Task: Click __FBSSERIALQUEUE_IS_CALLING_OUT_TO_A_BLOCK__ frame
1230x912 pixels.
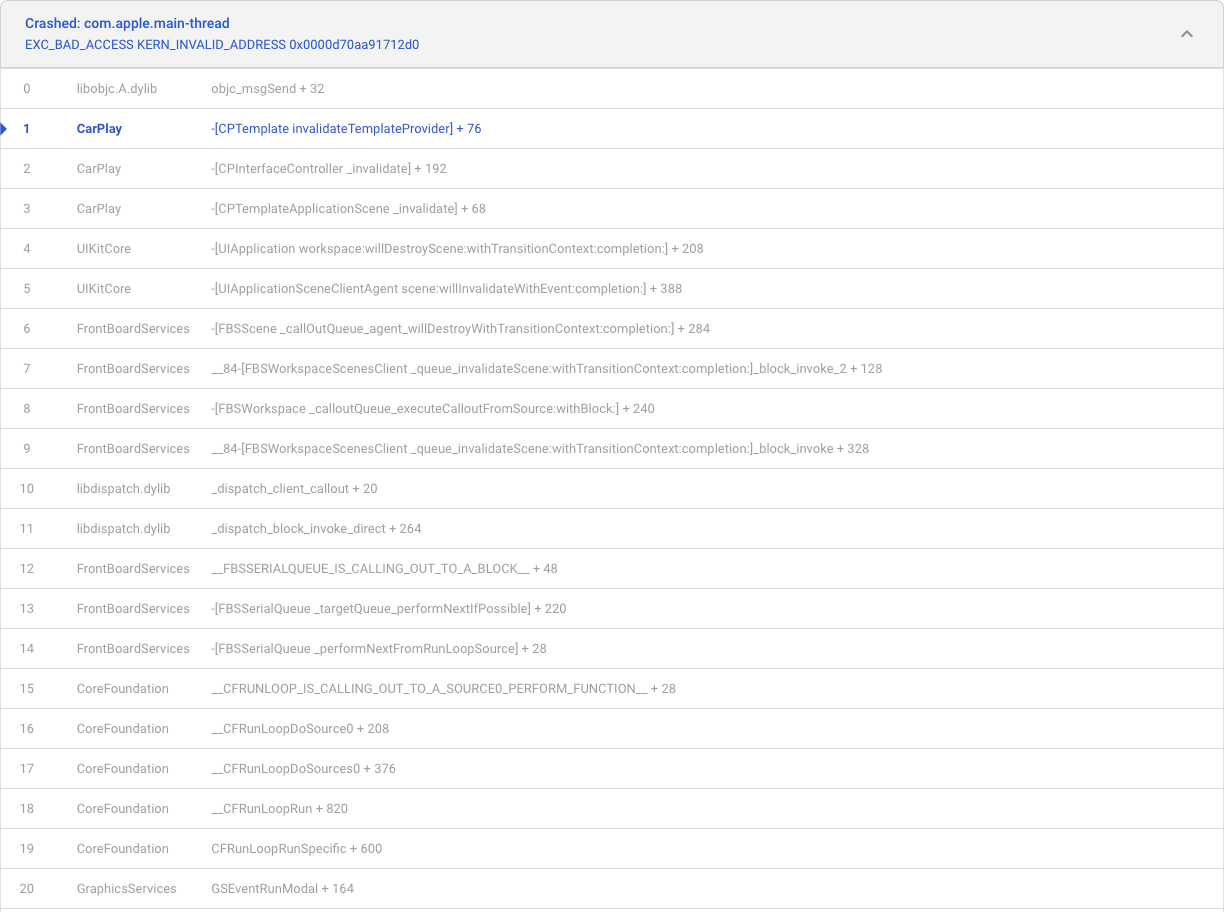Action: coord(384,569)
